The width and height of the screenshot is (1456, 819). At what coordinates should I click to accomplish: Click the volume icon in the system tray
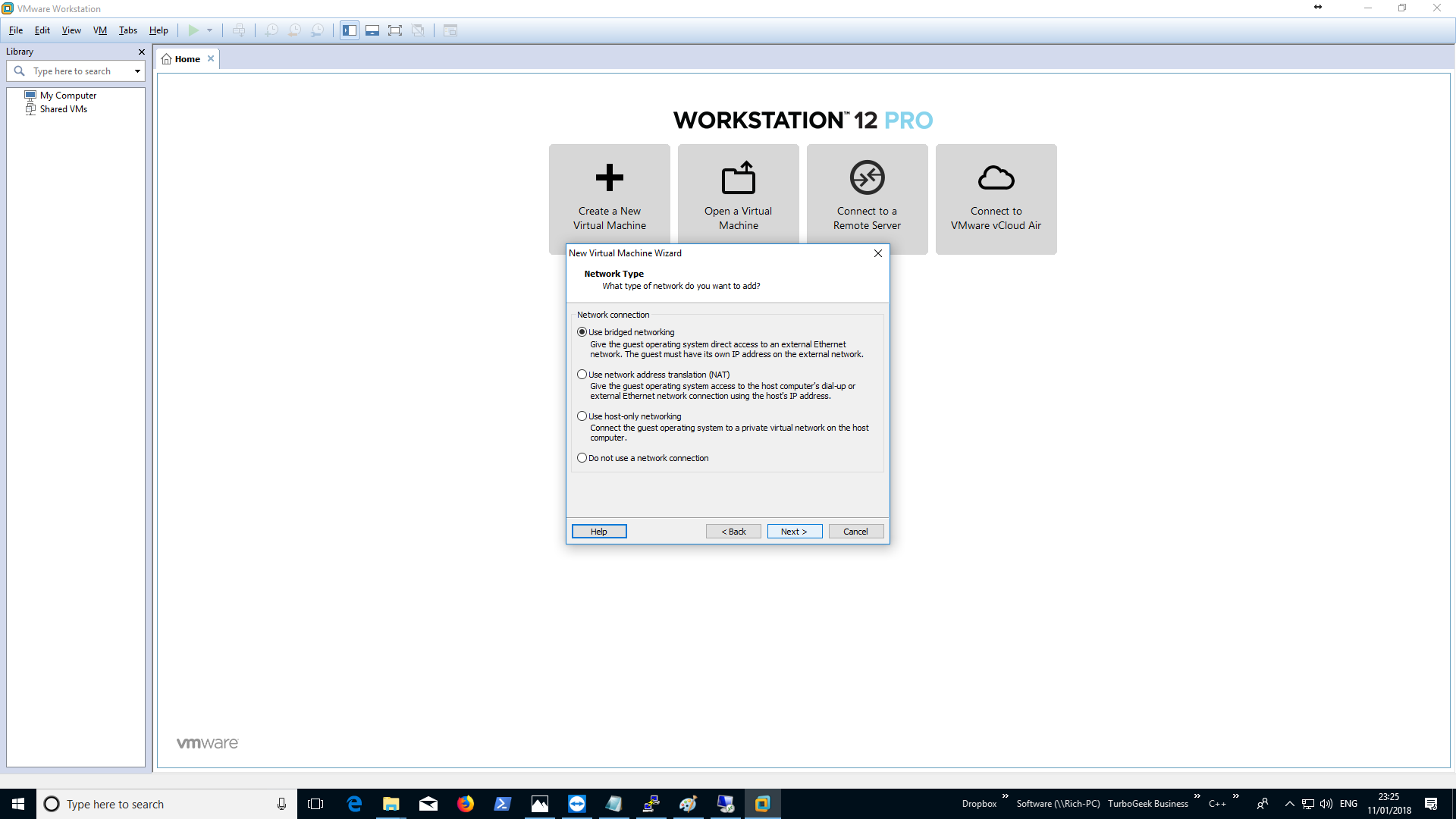[x=1326, y=804]
